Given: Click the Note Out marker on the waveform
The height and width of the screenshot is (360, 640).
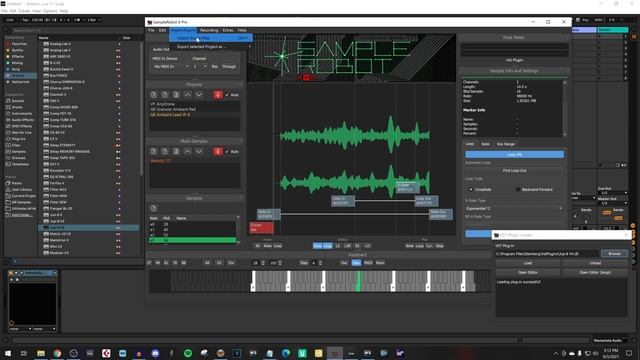Looking at the screenshot, I should coord(441,214).
